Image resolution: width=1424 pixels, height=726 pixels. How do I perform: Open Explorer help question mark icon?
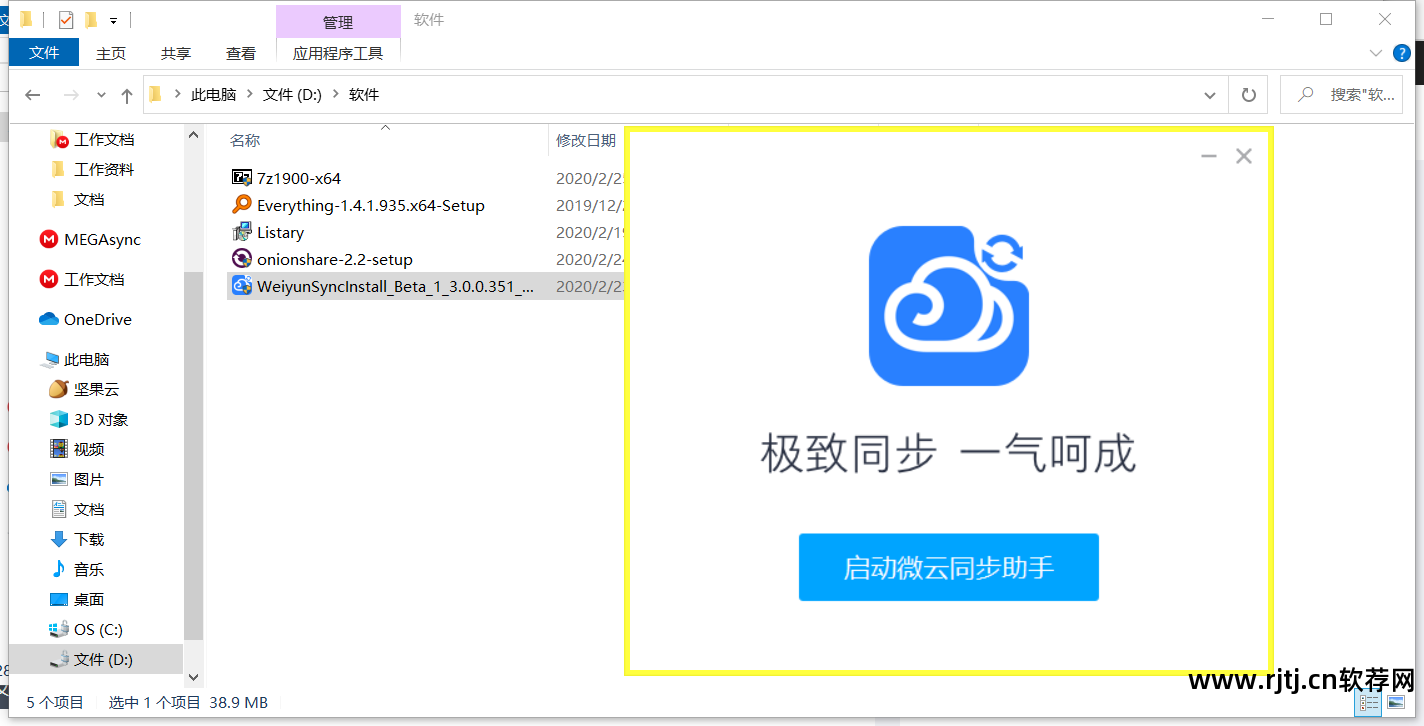coord(1402,53)
